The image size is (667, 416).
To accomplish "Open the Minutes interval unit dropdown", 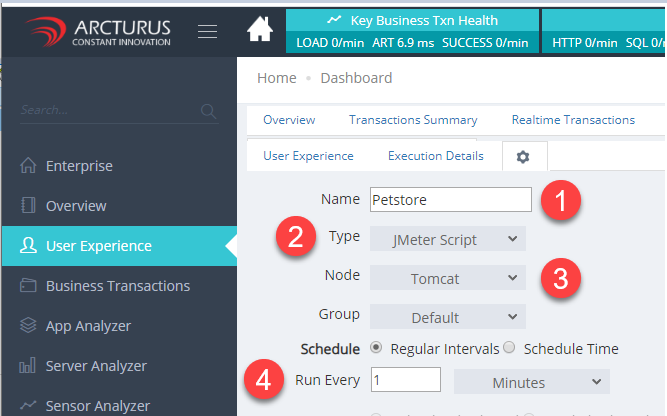I will 531,382.
